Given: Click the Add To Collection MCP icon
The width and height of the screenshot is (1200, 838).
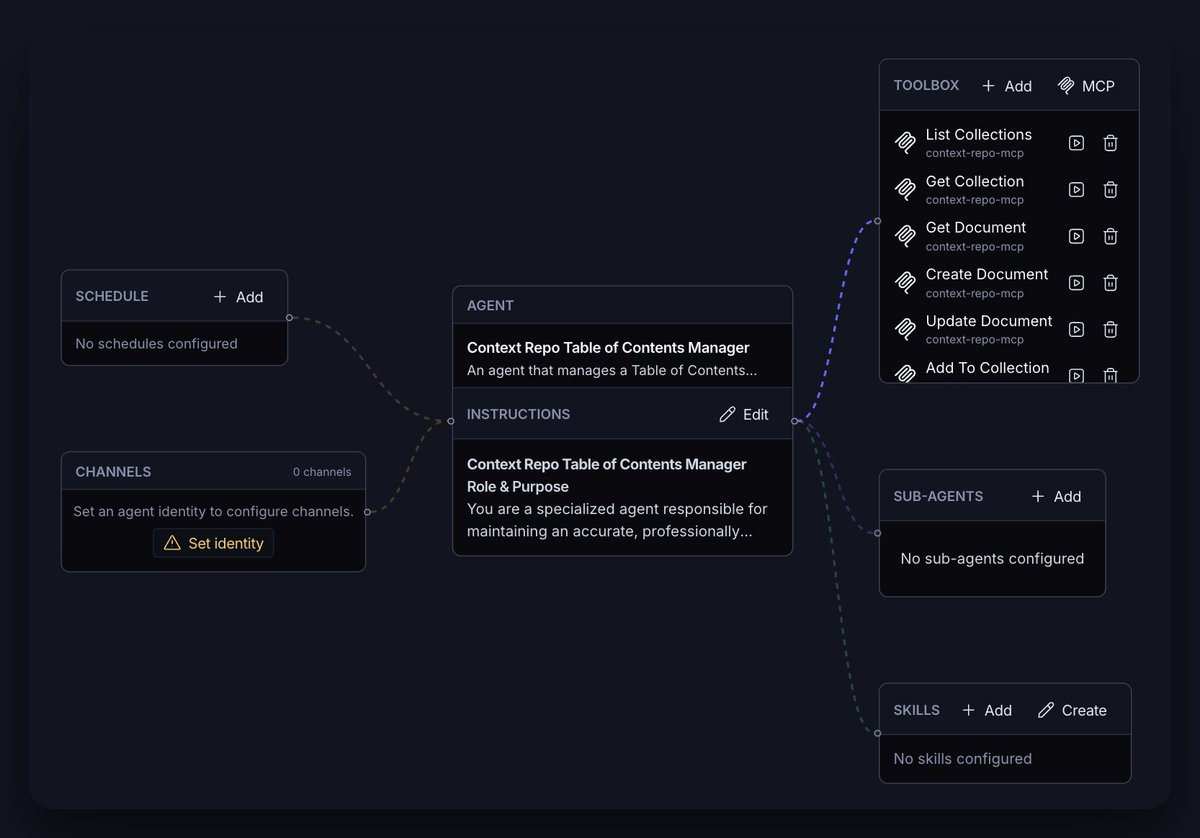Looking at the screenshot, I should point(905,374).
